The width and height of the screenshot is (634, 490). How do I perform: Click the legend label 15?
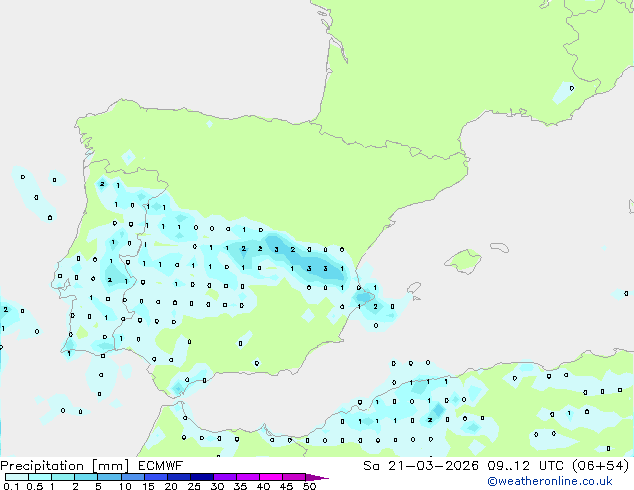click(x=148, y=486)
